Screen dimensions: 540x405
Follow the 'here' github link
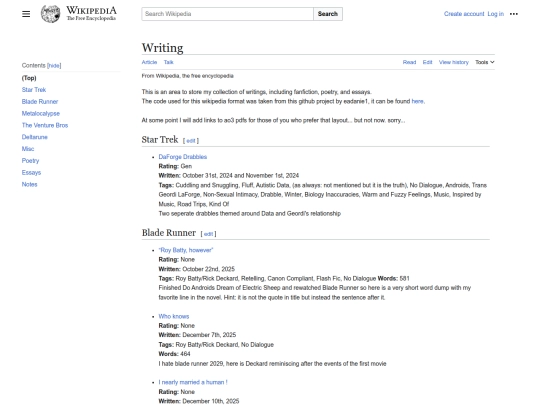pos(417,101)
